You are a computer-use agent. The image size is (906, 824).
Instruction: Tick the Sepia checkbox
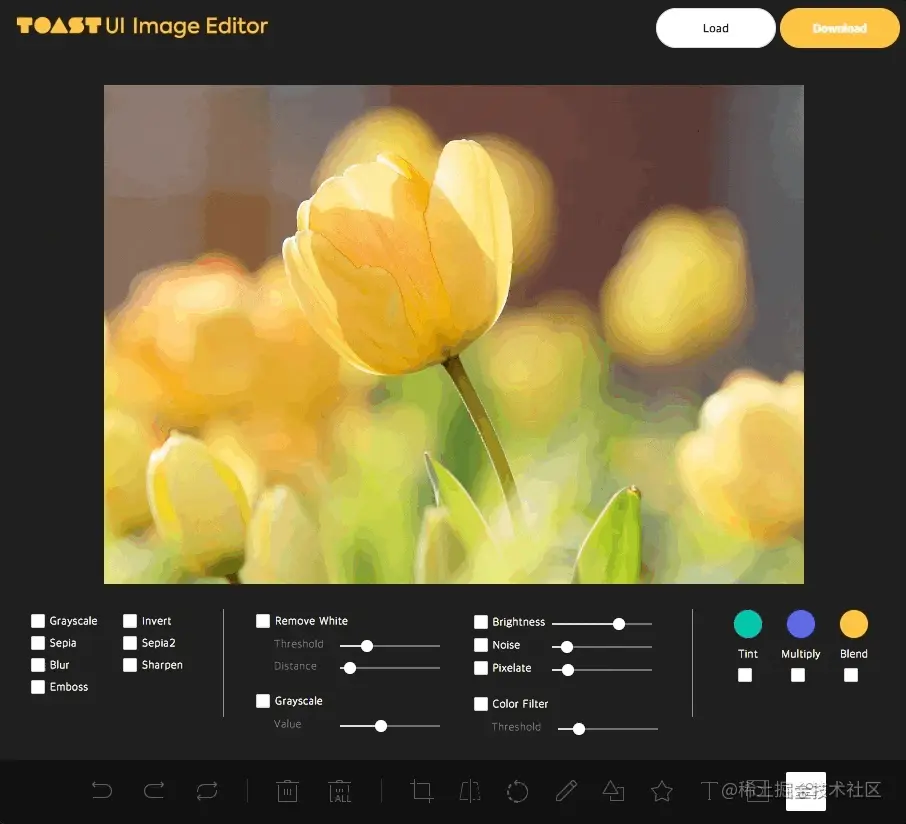coord(38,643)
